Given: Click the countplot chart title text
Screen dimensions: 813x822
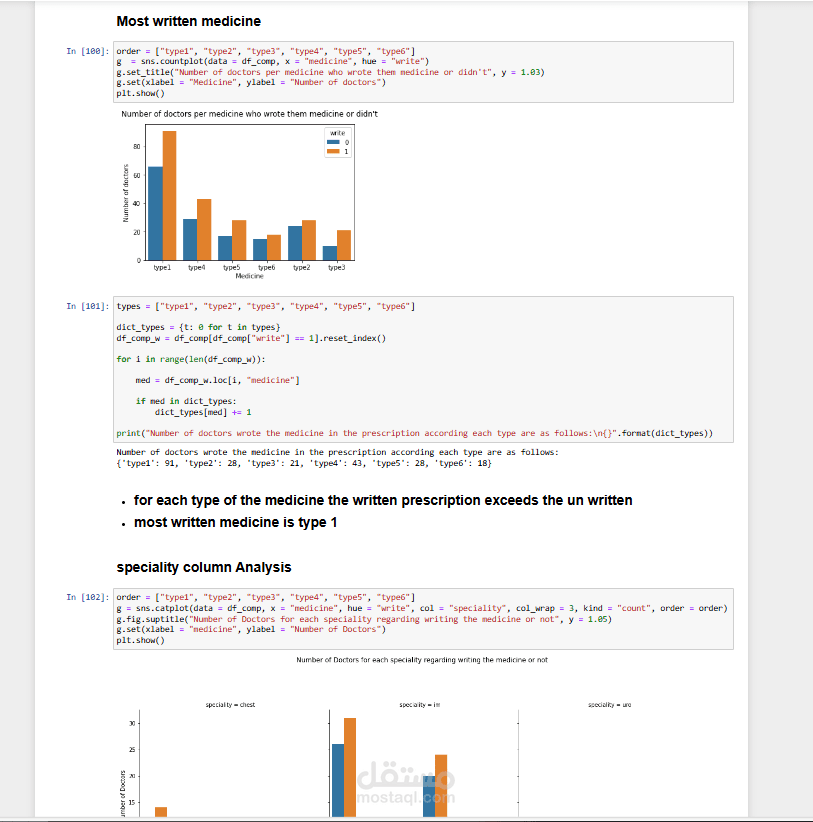Looking at the screenshot, I should [250, 114].
